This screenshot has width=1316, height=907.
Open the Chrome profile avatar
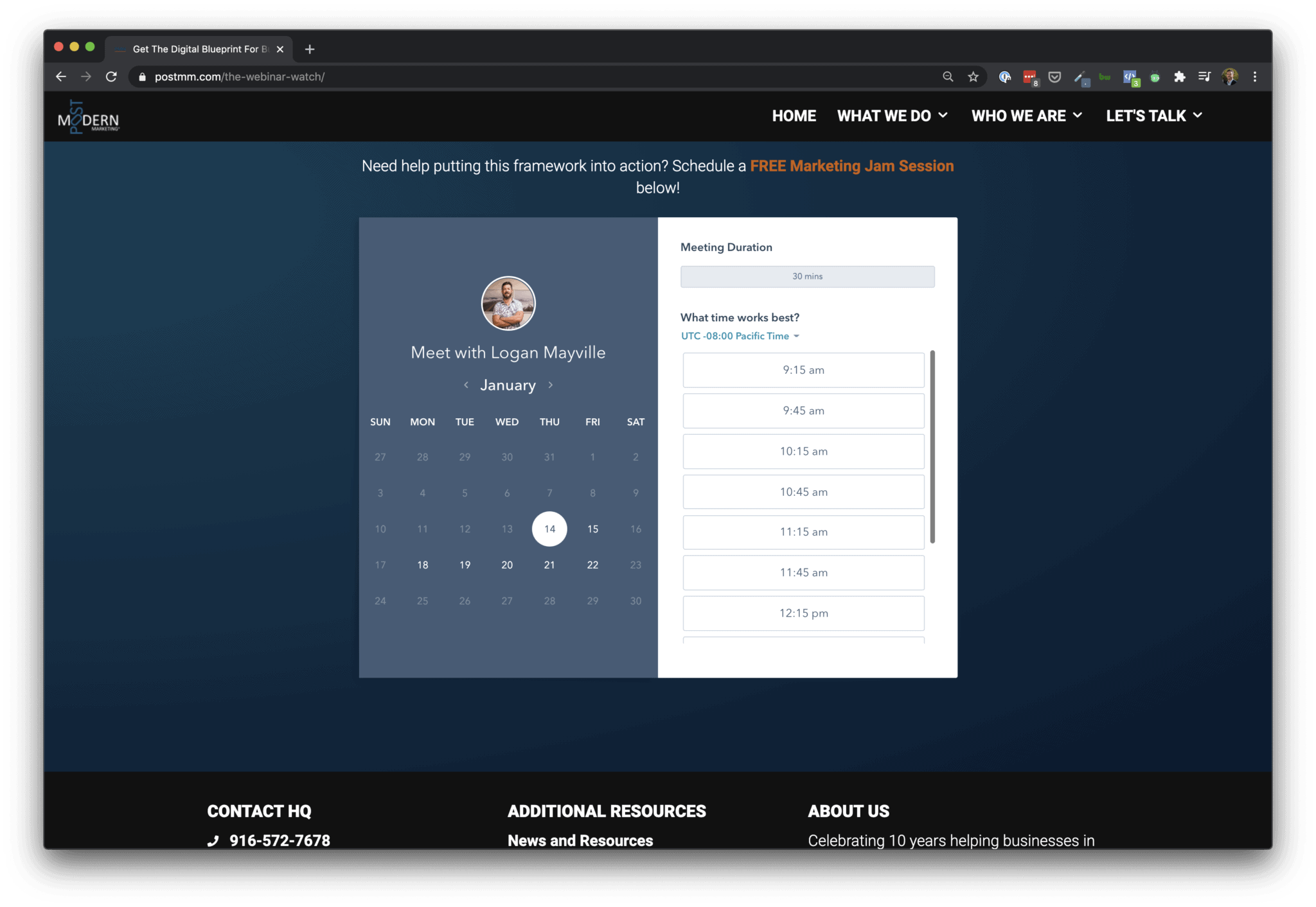pyautogui.click(x=1230, y=76)
